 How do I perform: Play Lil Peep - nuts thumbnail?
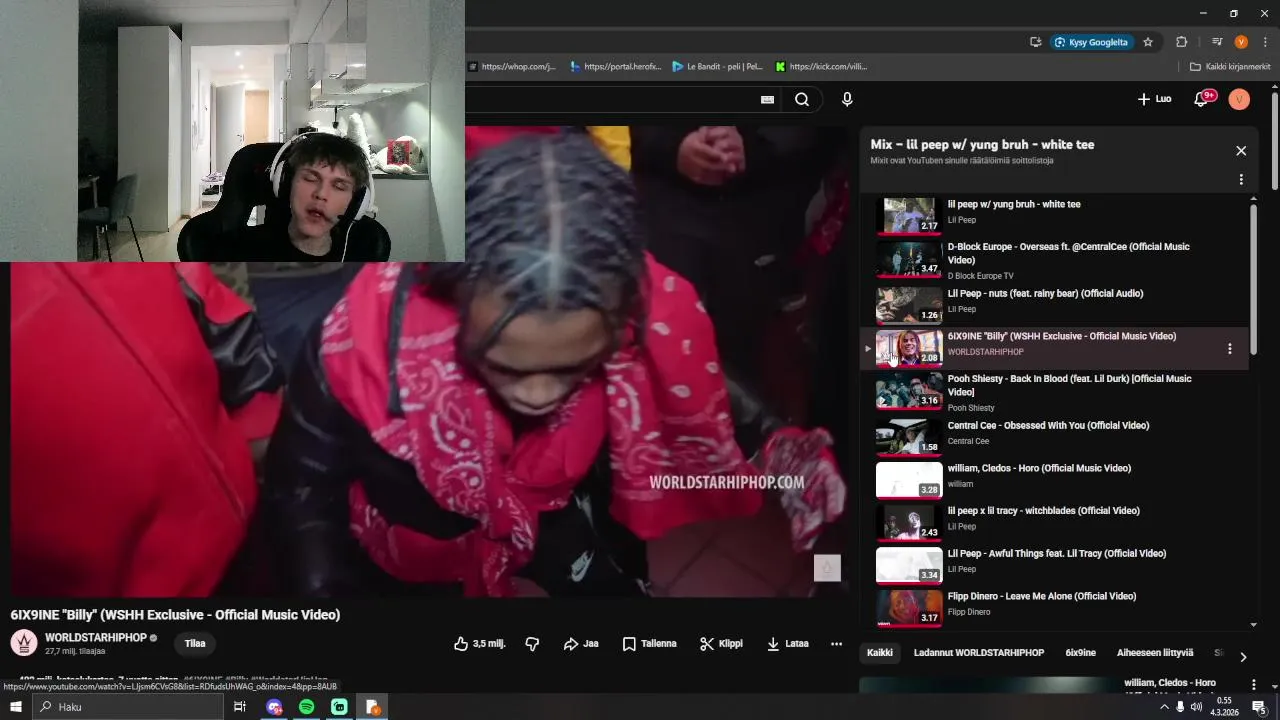[x=909, y=305]
